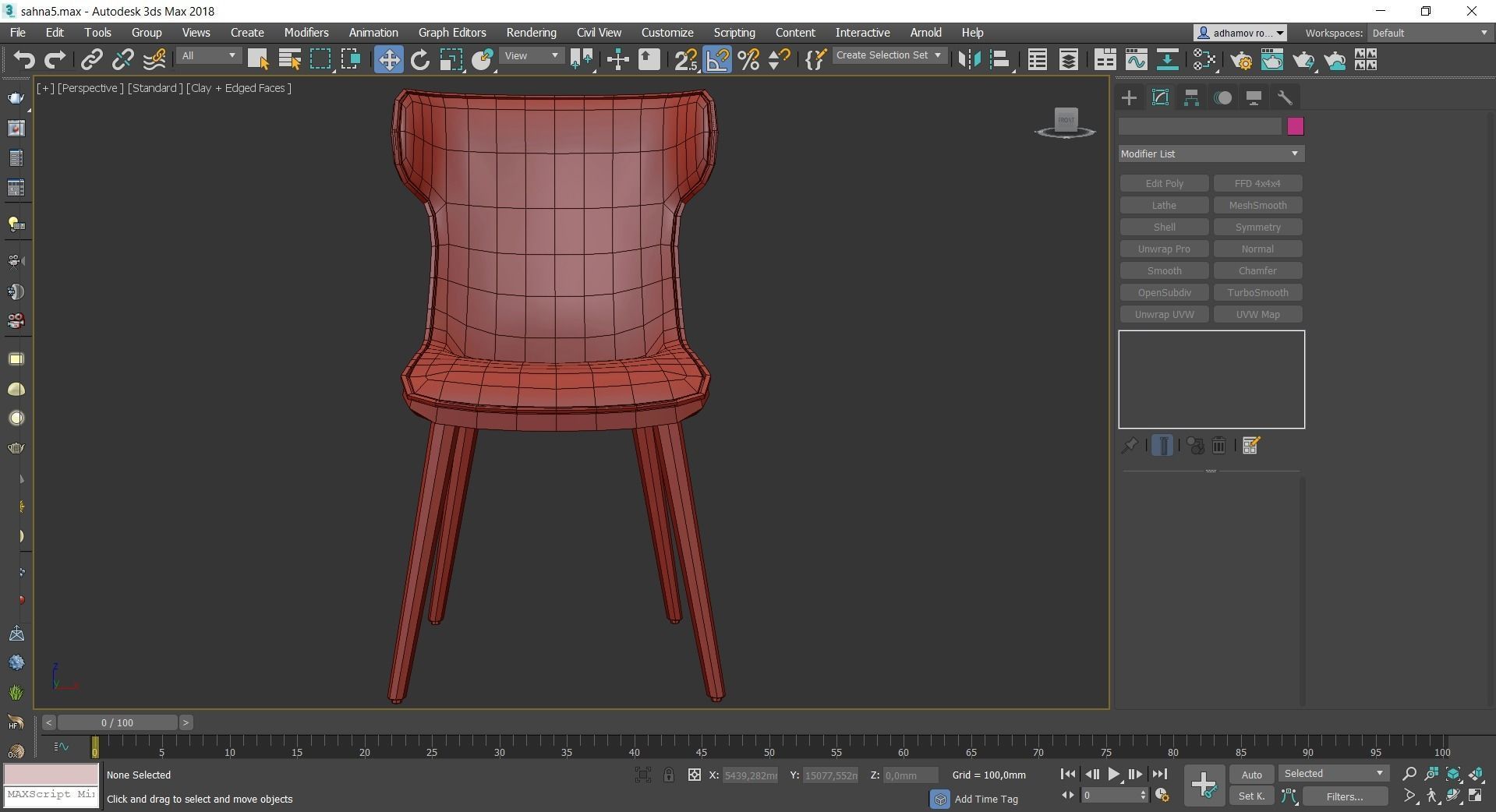Open the selection filter All dropdown
This screenshot has width=1496, height=812.
(x=209, y=55)
